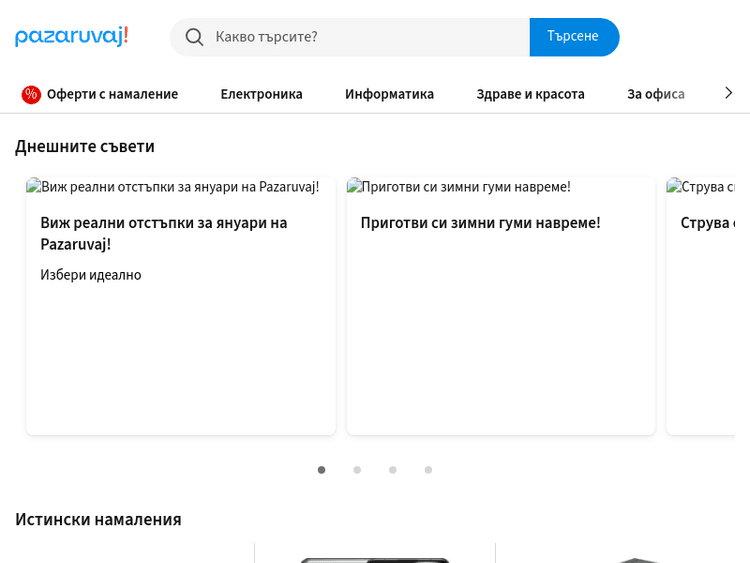Open the За офиса category
This screenshot has width=750, height=563.
tap(655, 94)
